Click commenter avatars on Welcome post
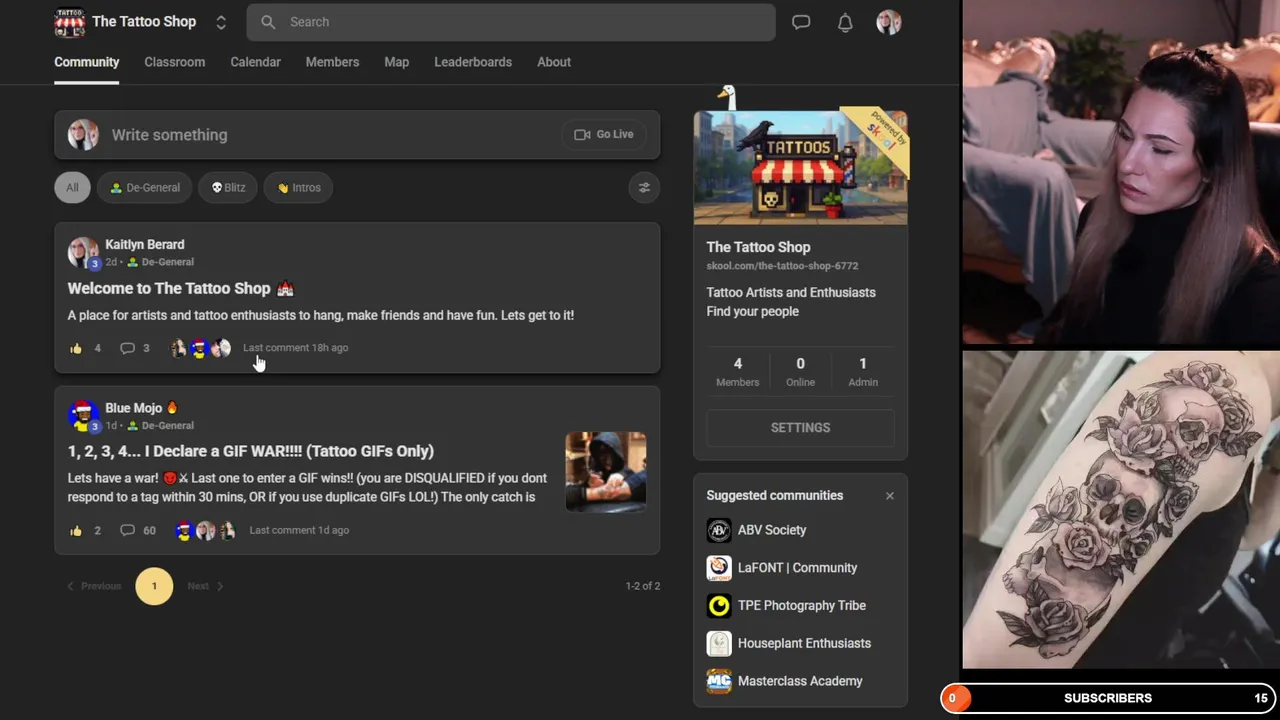 (x=200, y=348)
